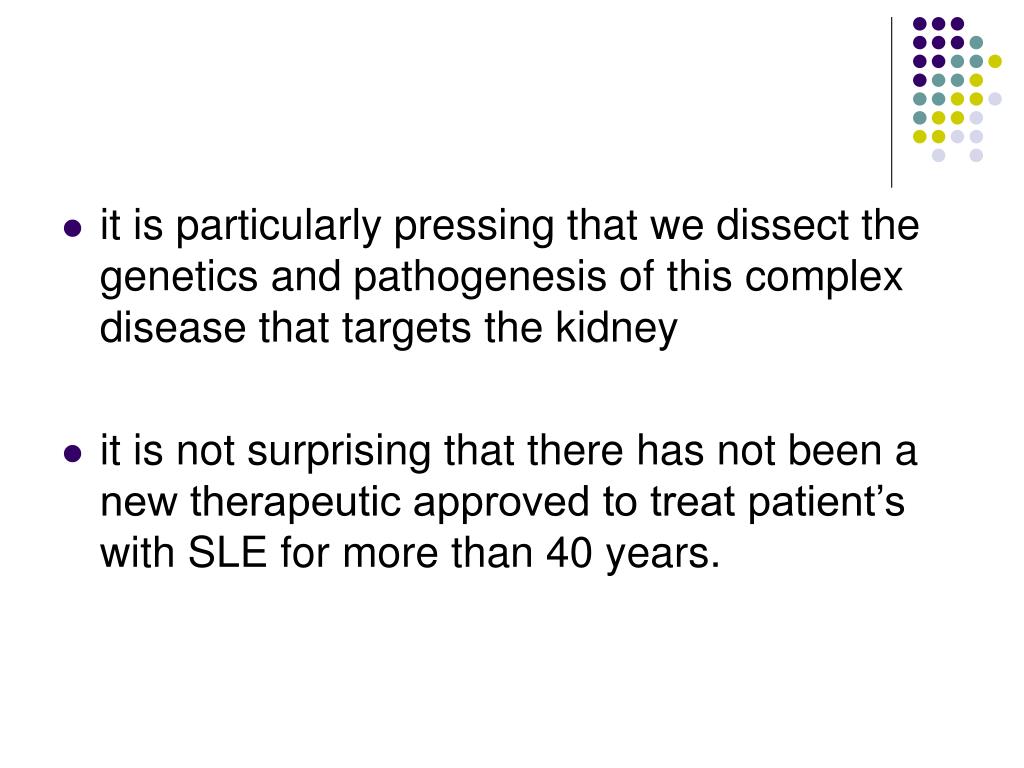The width and height of the screenshot is (1024, 768).
Task: Click the abbreviation "SLE"
Action: click(x=228, y=552)
